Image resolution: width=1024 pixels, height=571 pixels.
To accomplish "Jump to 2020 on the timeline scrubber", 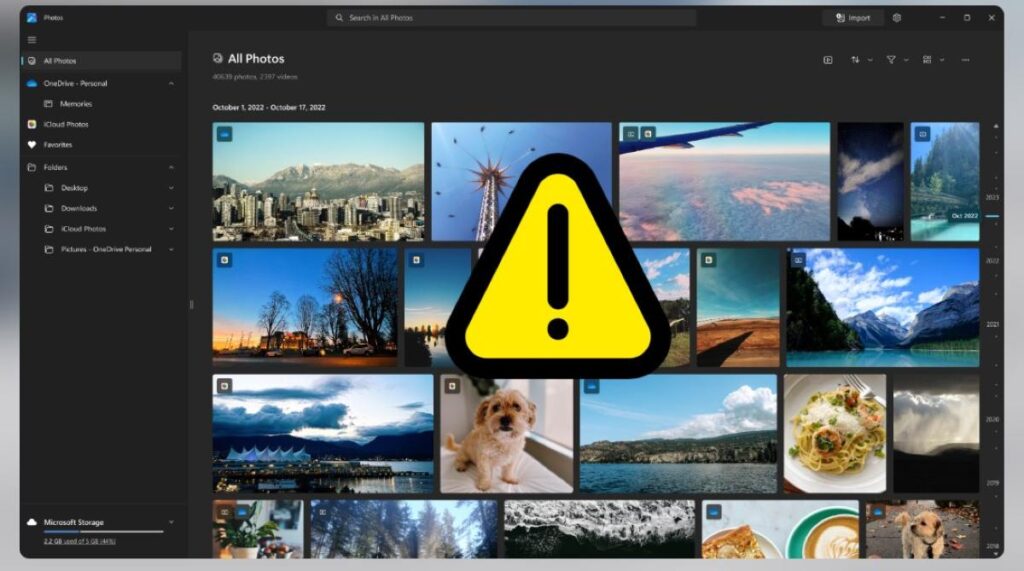I will [992, 419].
